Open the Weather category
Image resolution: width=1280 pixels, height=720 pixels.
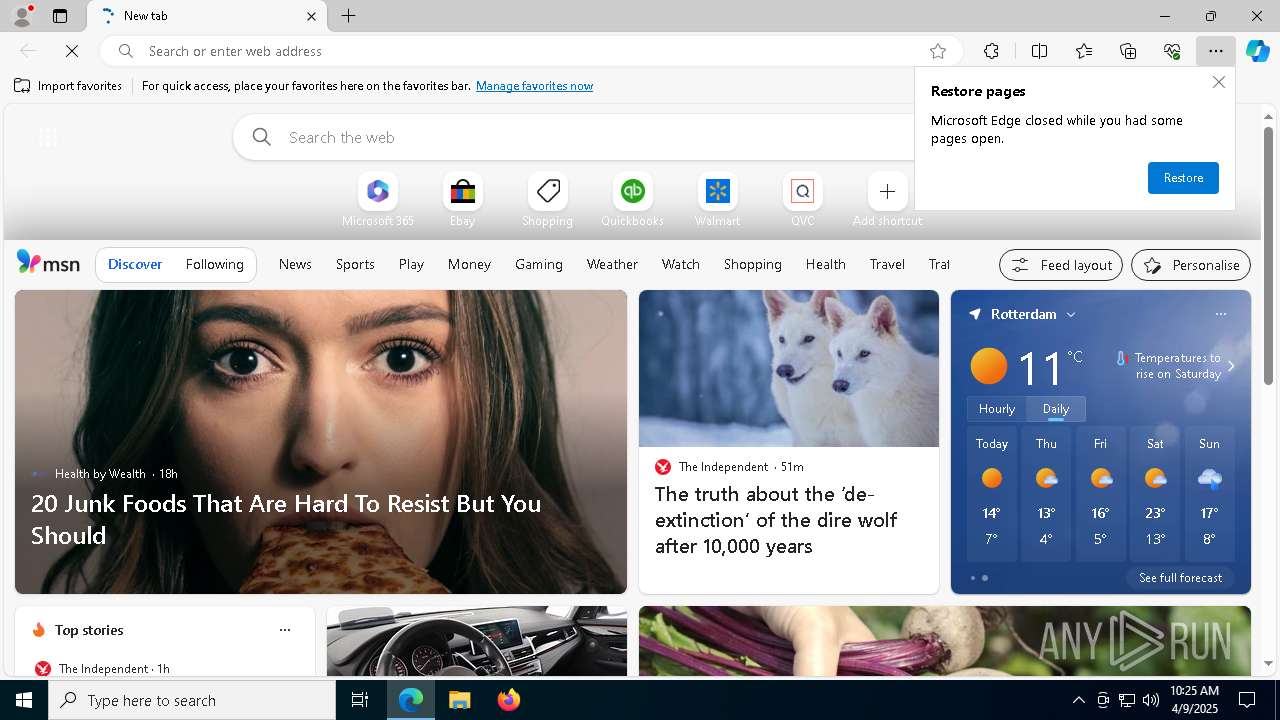pos(612,264)
